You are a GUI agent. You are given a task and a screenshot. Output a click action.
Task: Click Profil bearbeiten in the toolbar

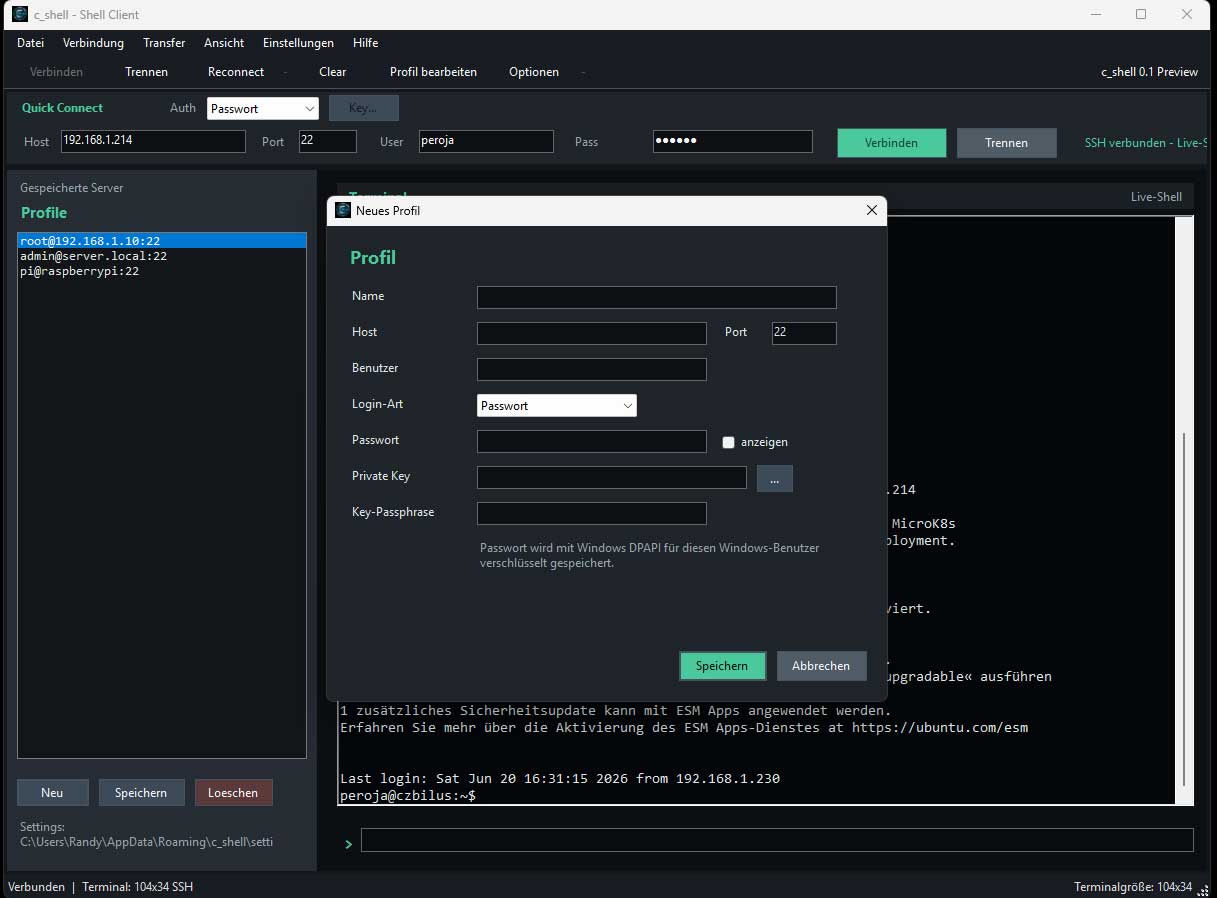433,72
